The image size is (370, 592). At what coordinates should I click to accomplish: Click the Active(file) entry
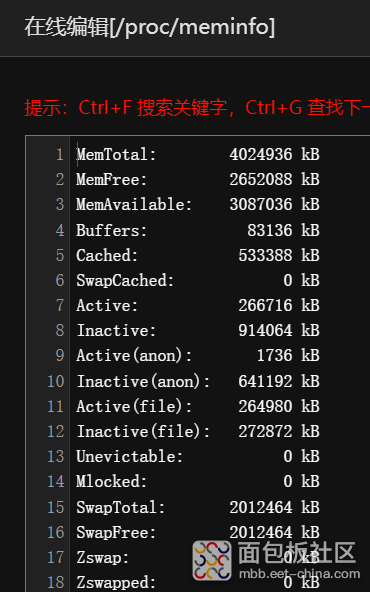pyautogui.click(x=198, y=406)
